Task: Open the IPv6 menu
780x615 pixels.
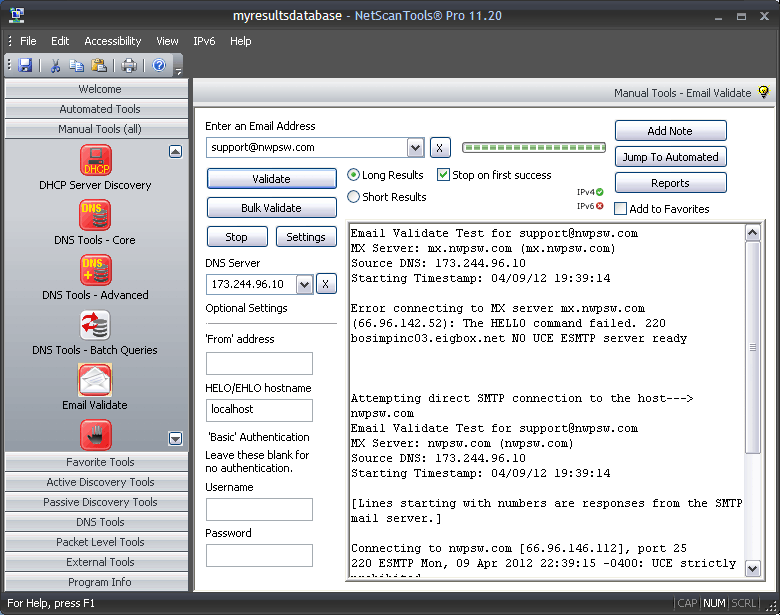Action: [x=204, y=41]
